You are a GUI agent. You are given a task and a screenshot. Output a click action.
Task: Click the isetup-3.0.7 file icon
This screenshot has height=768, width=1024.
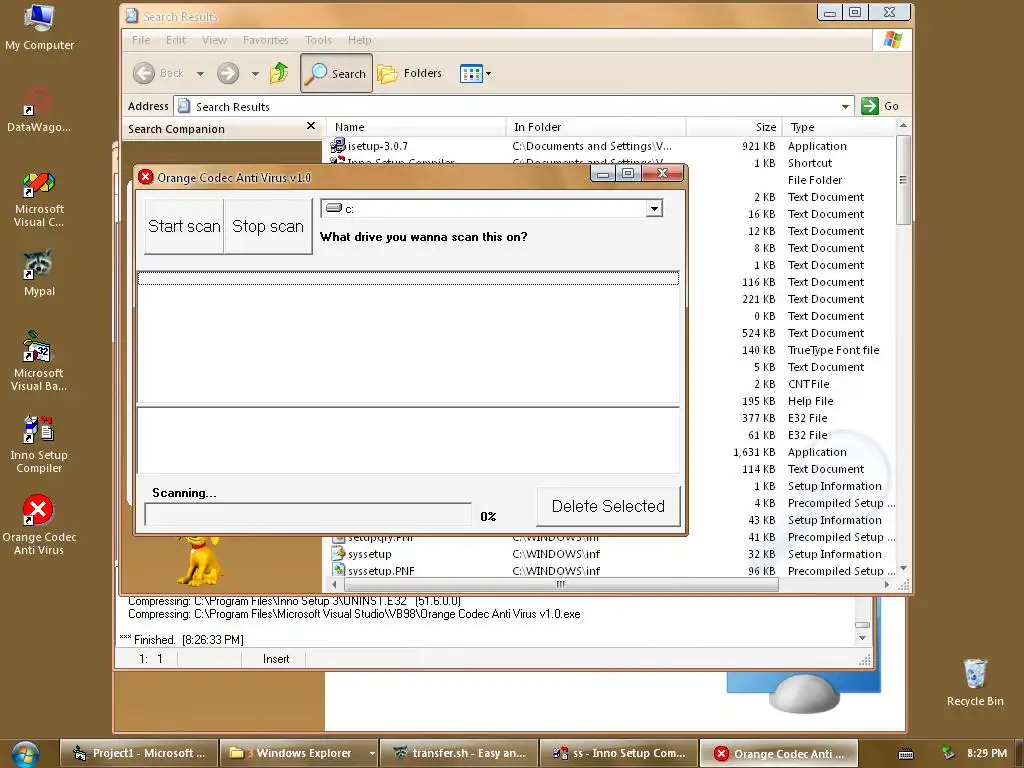coord(338,145)
